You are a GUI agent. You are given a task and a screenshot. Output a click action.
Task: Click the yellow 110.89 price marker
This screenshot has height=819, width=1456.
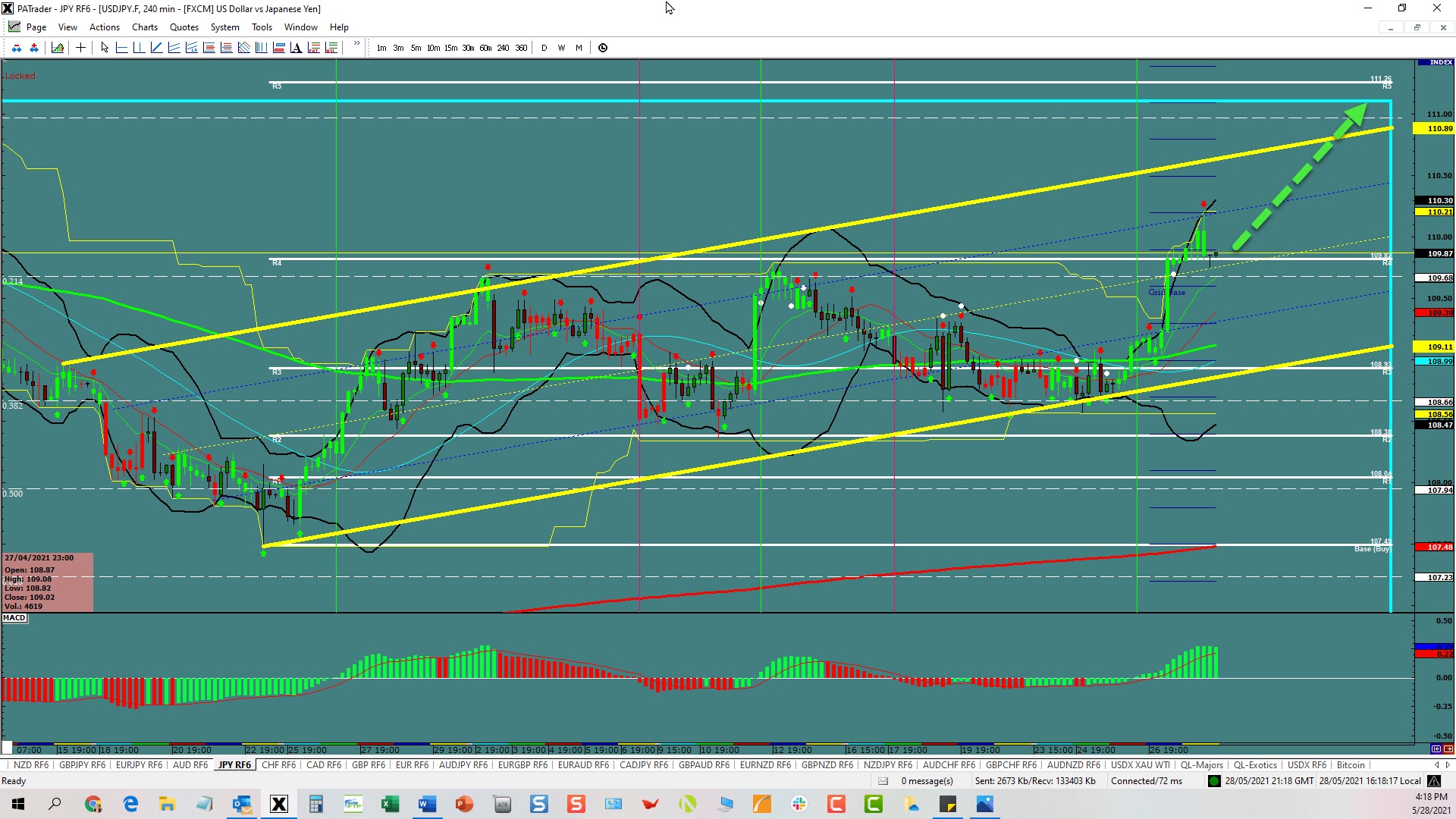pos(1433,129)
